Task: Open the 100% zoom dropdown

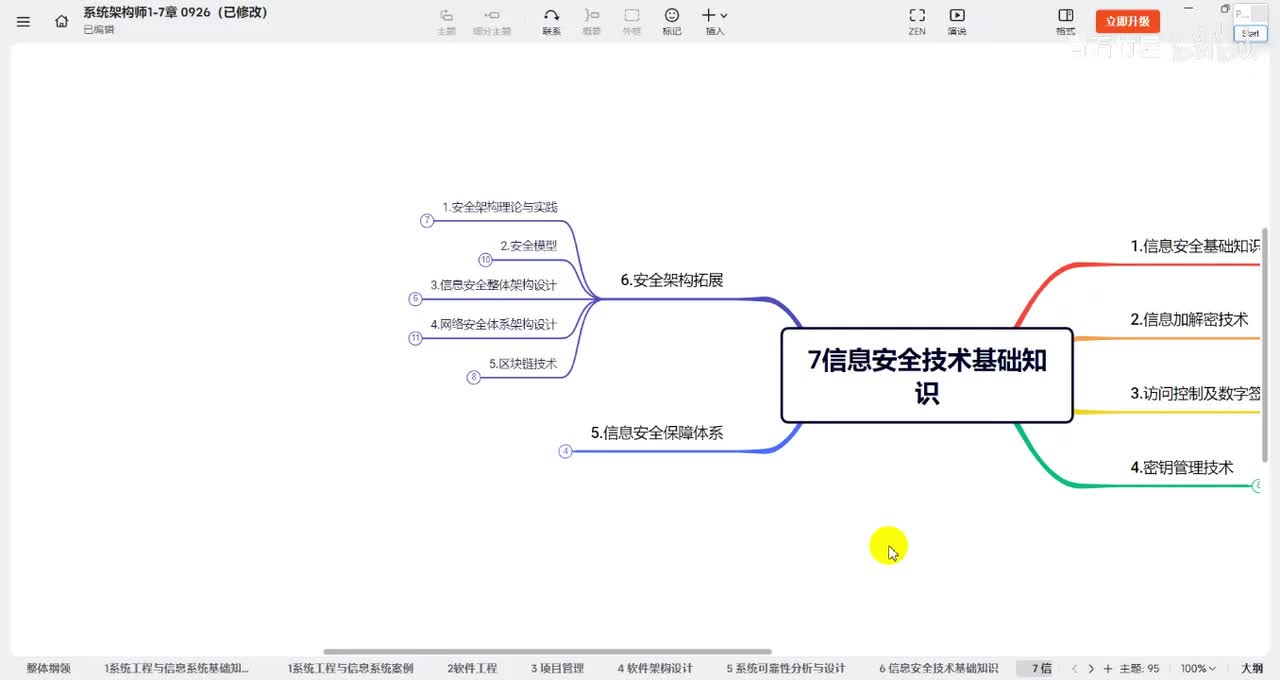Action: [x=1198, y=668]
